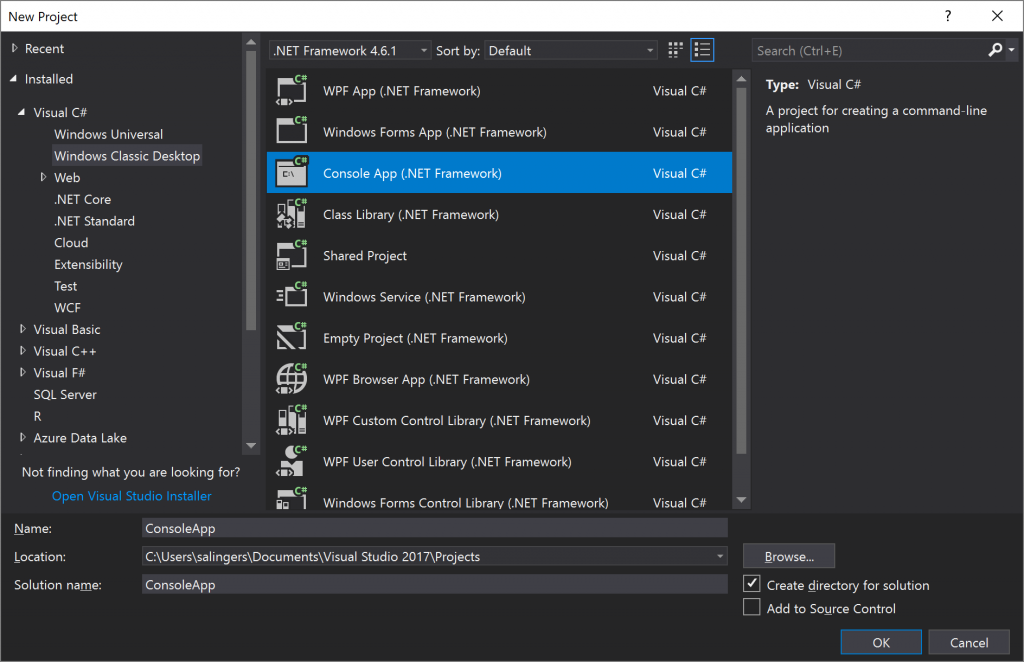The height and width of the screenshot is (662, 1024).
Task: Select .NET Standard category
Action: point(94,221)
